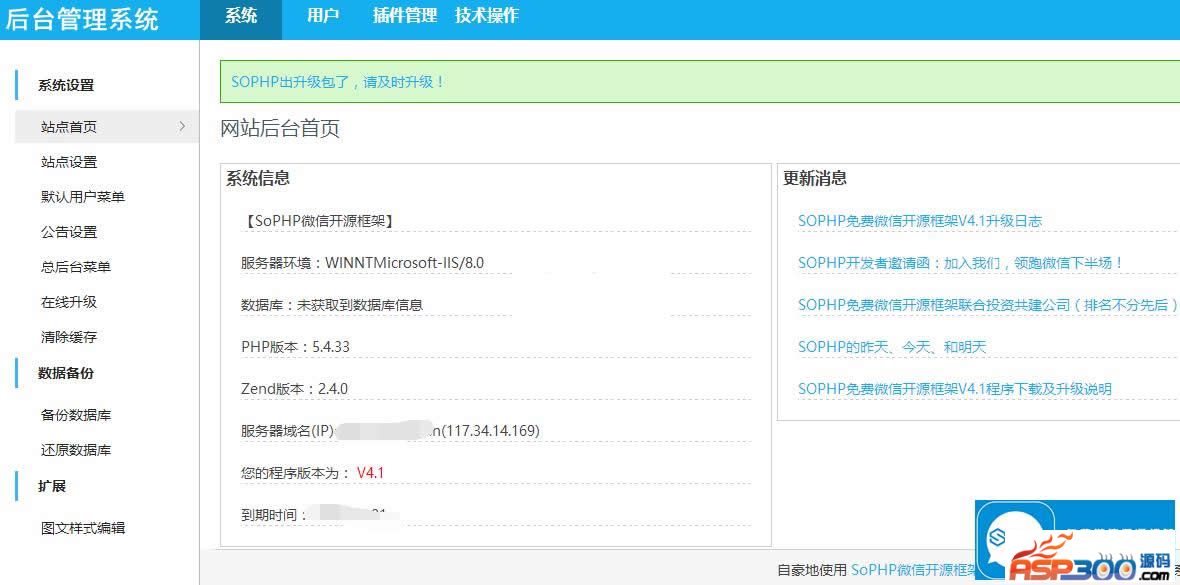1180x585 pixels.
Task: Open SOPHP的昨天、今天、和明天 link
Action: [x=892, y=347]
